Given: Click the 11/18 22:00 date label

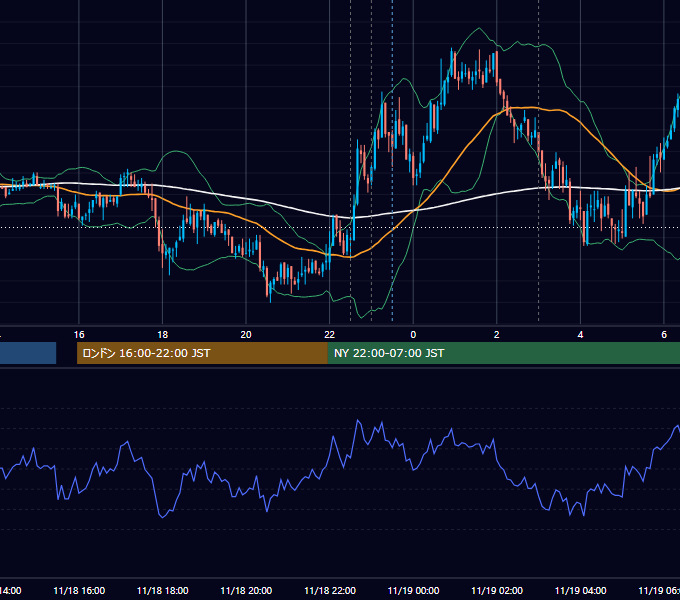Looking at the screenshot, I should coord(330,590).
